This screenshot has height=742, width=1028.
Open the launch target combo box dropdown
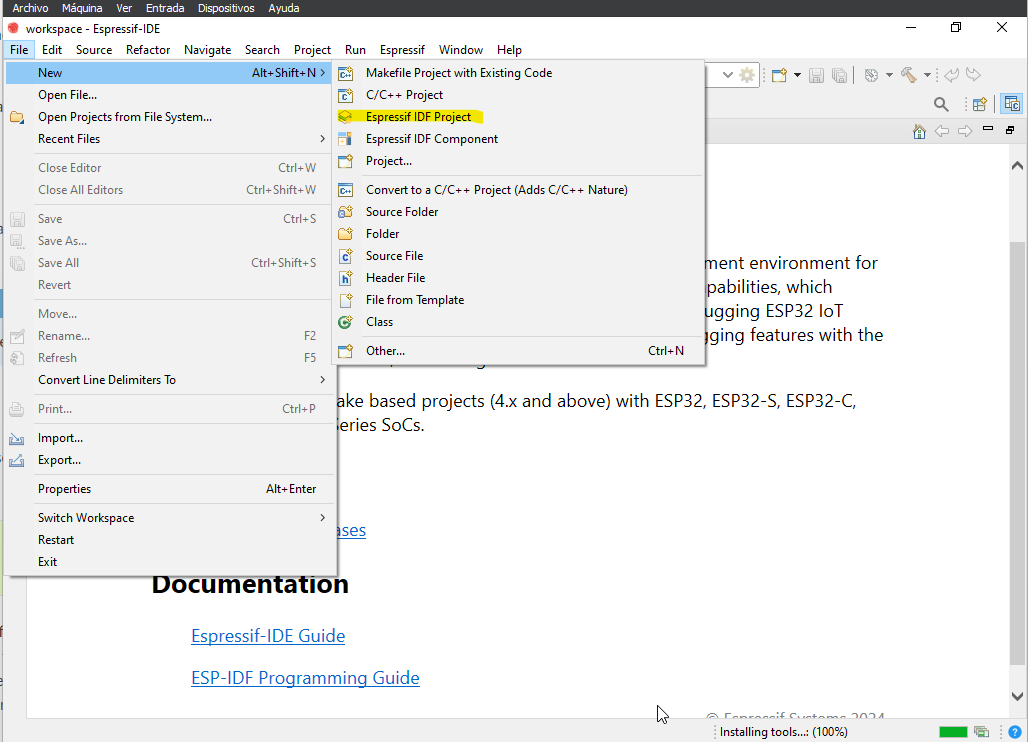[728, 75]
